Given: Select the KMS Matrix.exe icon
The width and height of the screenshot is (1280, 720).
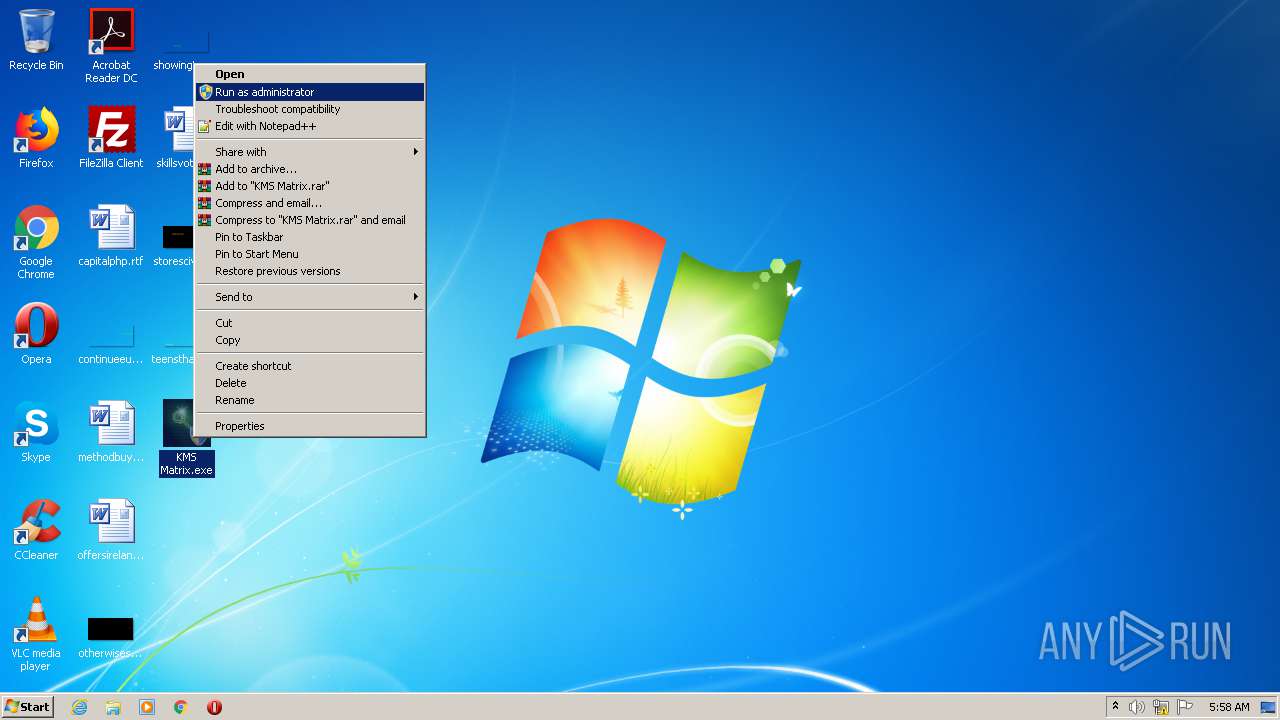Looking at the screenshot, I should [187, 438].
